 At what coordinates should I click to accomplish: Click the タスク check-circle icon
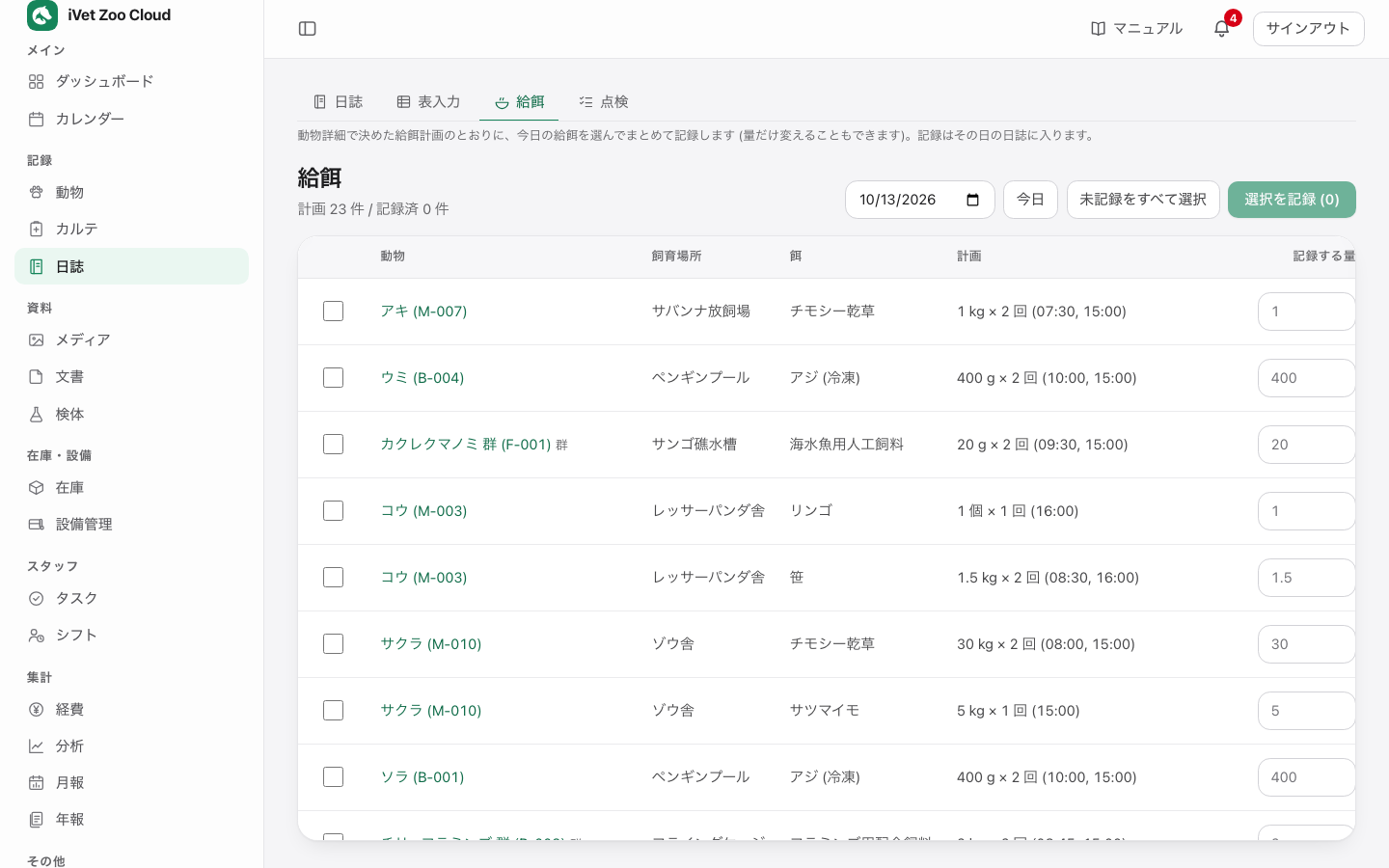tap(37, 598)
